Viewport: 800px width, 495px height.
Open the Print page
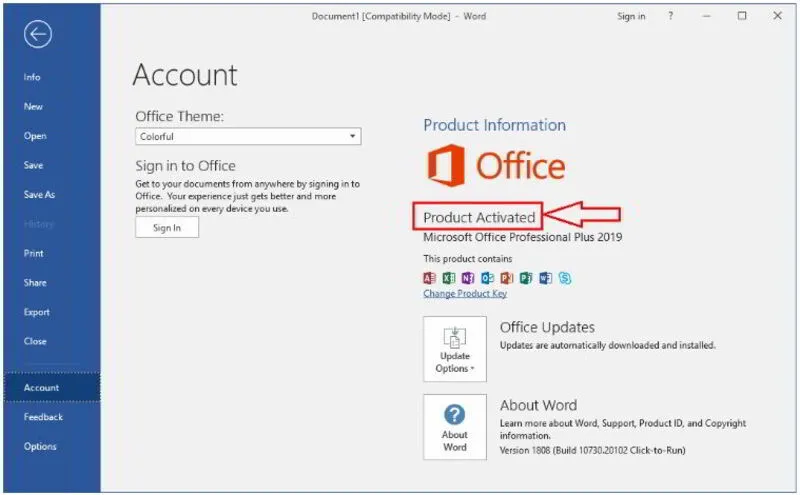(34, 253)
